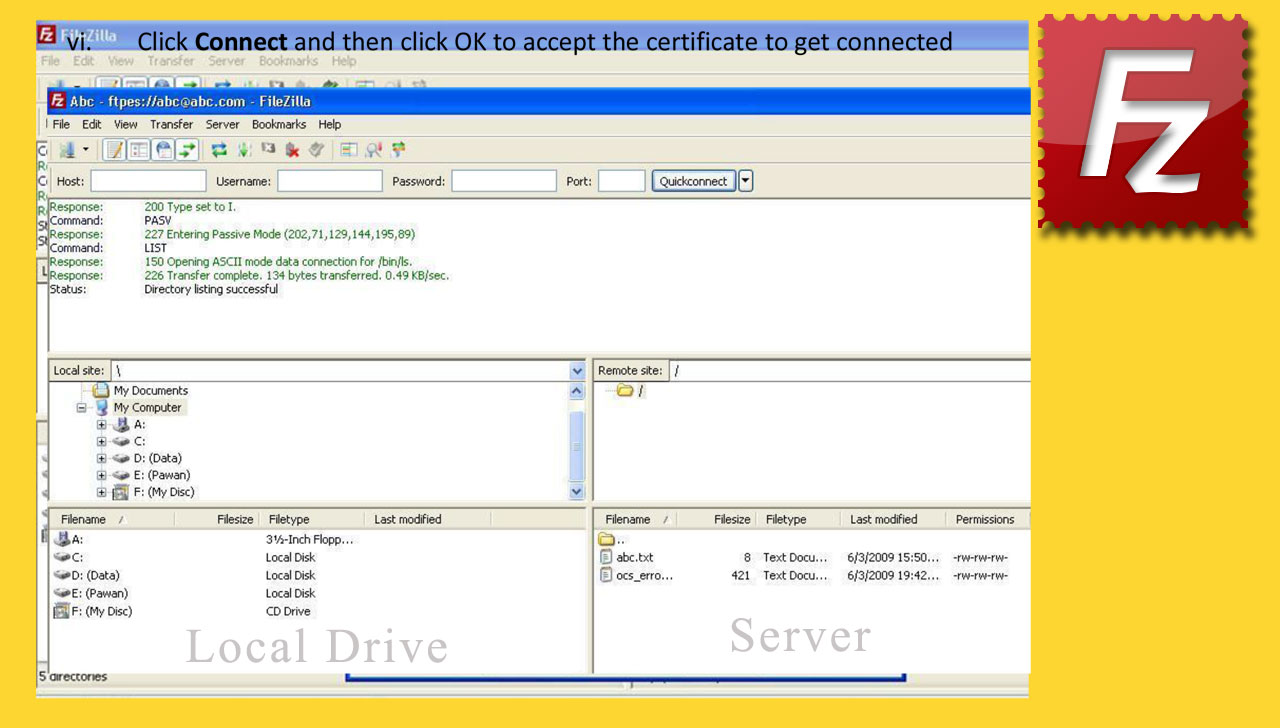Click the process queue toolbar icon
Screen dimensions: 1280x728
(x=244, y=150)
